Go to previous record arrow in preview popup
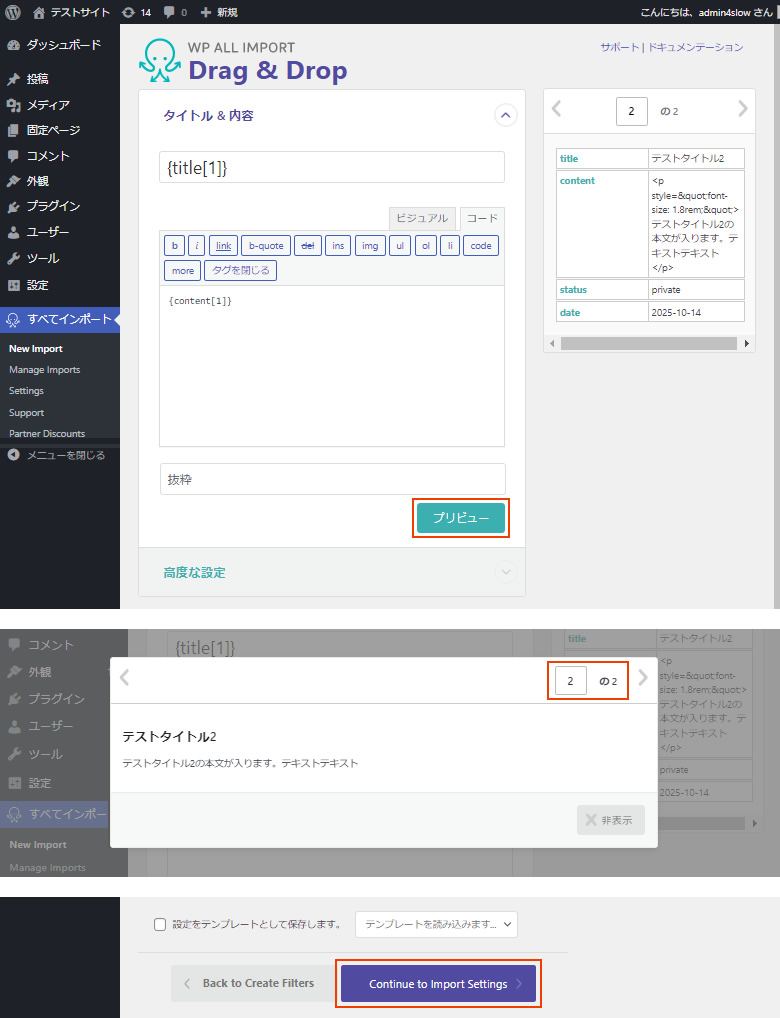This screenshot has width=780, height=1018. click(125, 678)
